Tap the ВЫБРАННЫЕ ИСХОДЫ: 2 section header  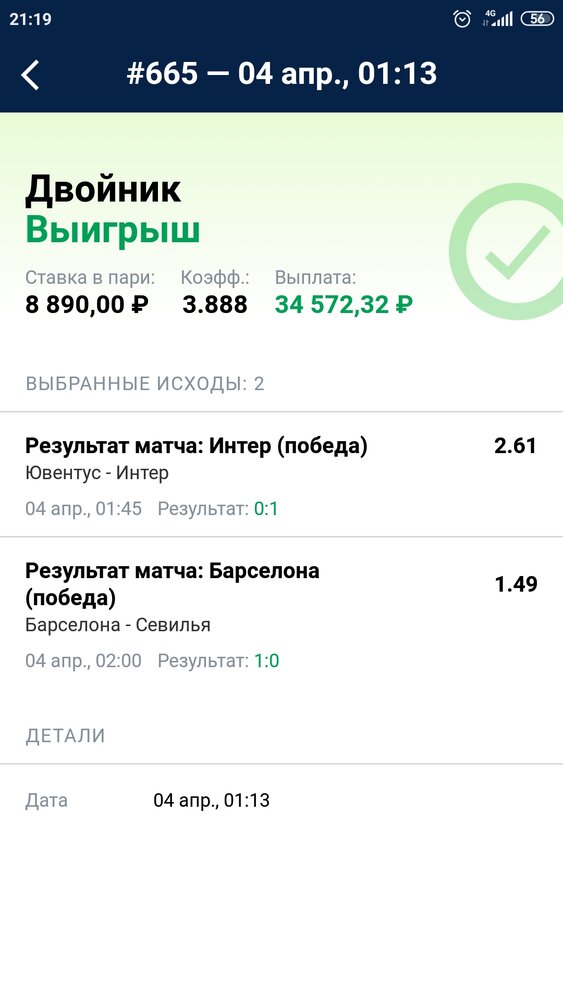145,384
